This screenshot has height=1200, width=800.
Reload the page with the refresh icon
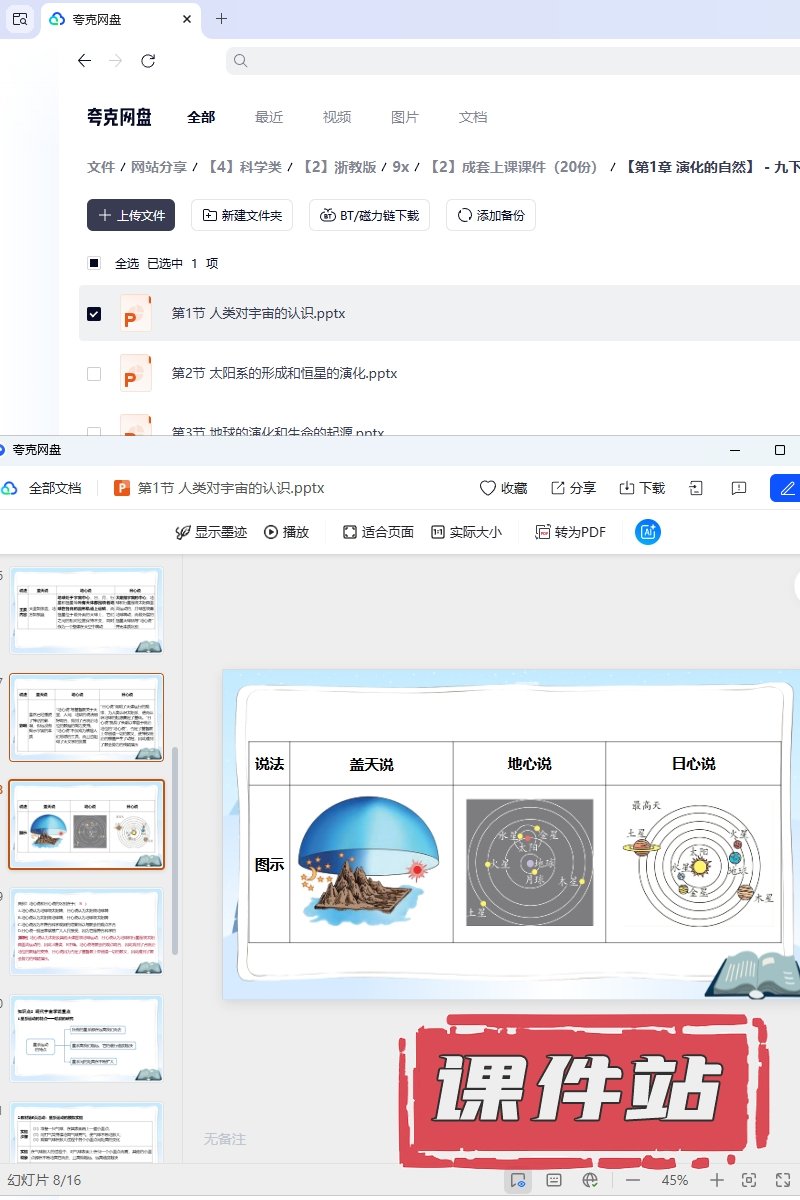click(x=148, y=61)
